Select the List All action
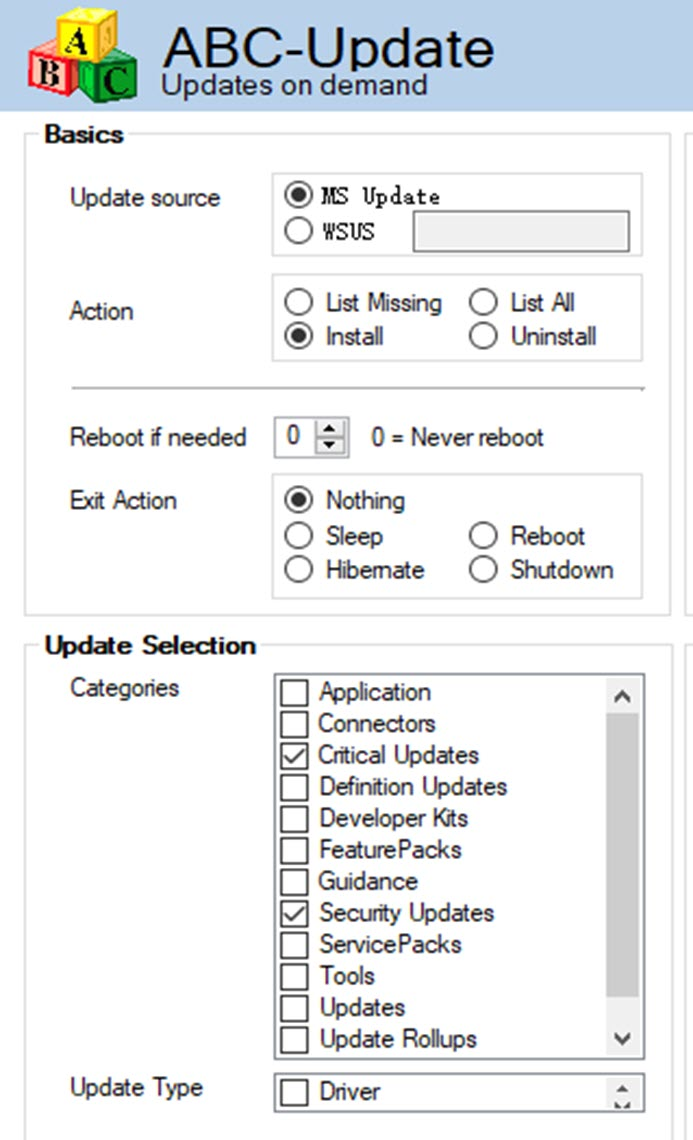The width and height of the screenshot is (693, 1140). (483, 302)
